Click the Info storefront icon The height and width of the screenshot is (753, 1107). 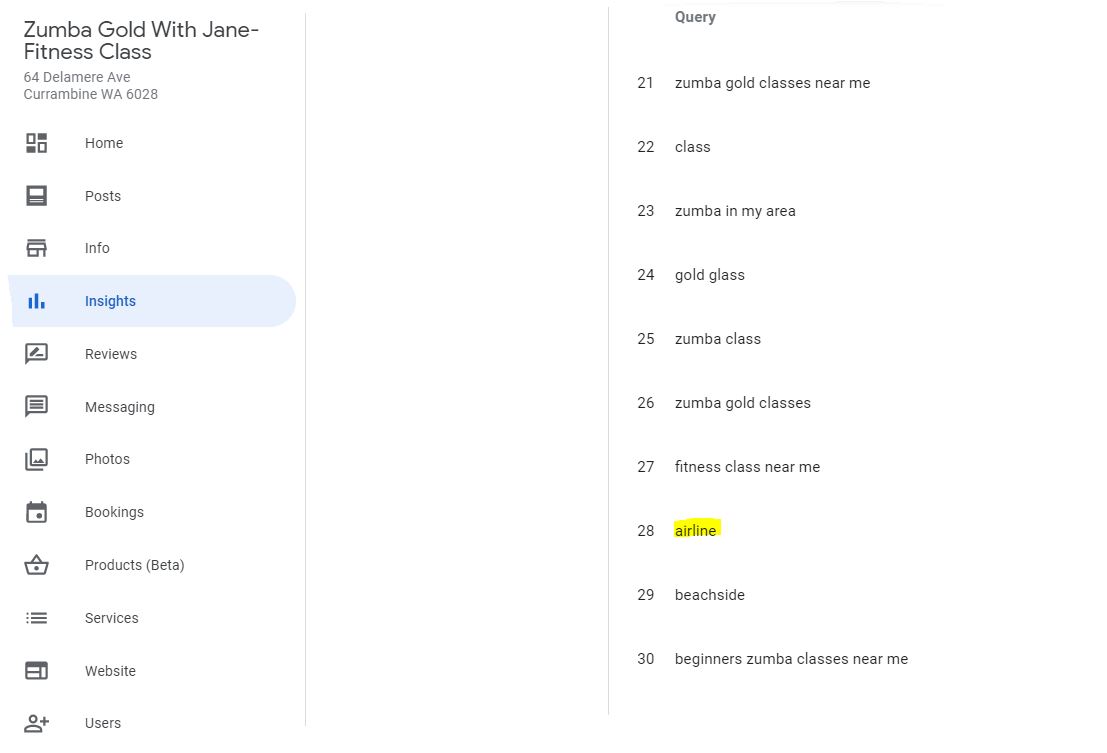tap(37, 248)
